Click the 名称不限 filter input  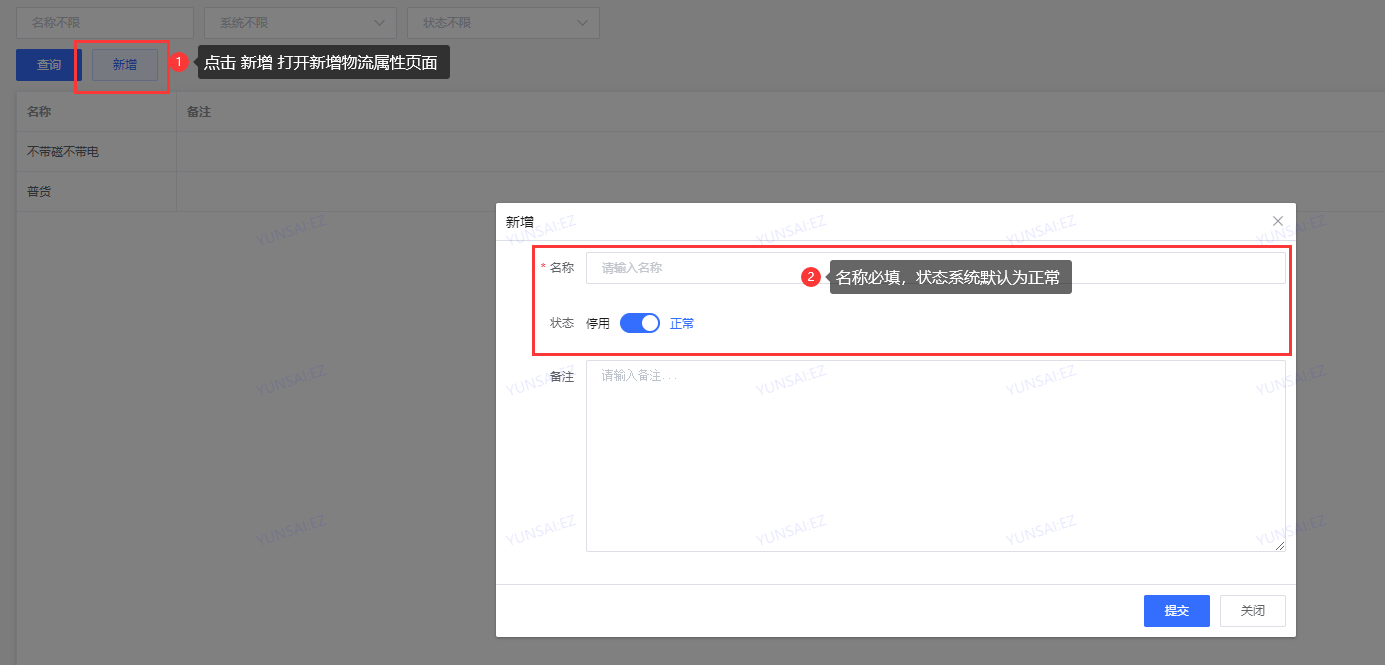(x=105, y=22)
